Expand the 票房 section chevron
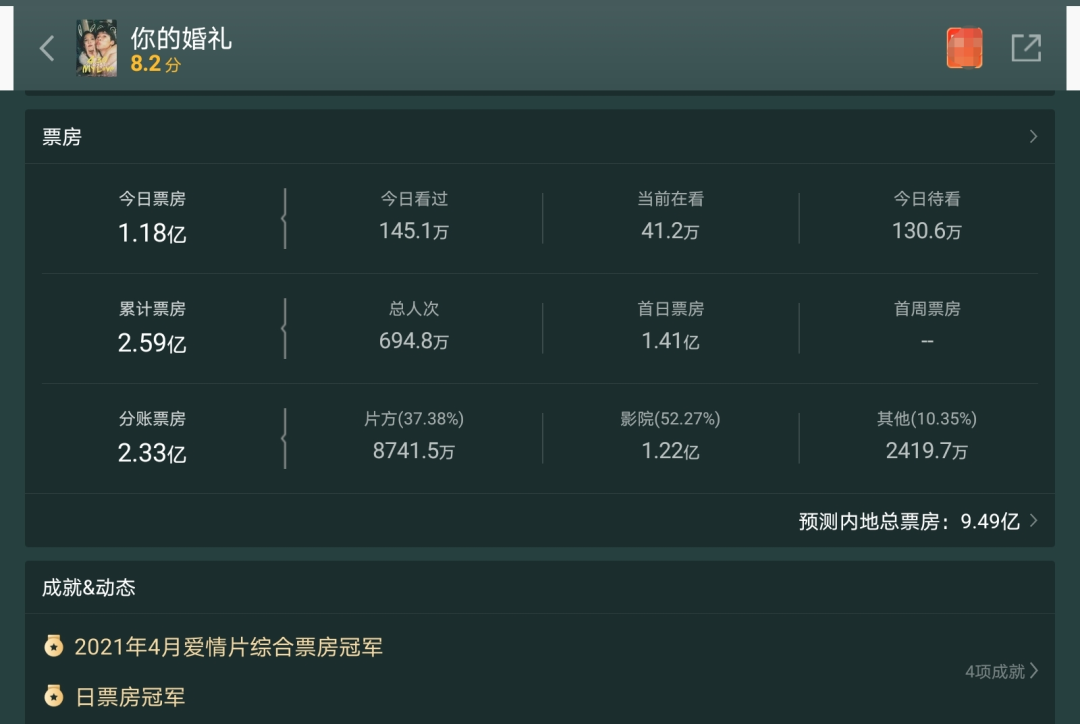The width and height of the screenshot is (1080, 724). tap(1033, 136)
